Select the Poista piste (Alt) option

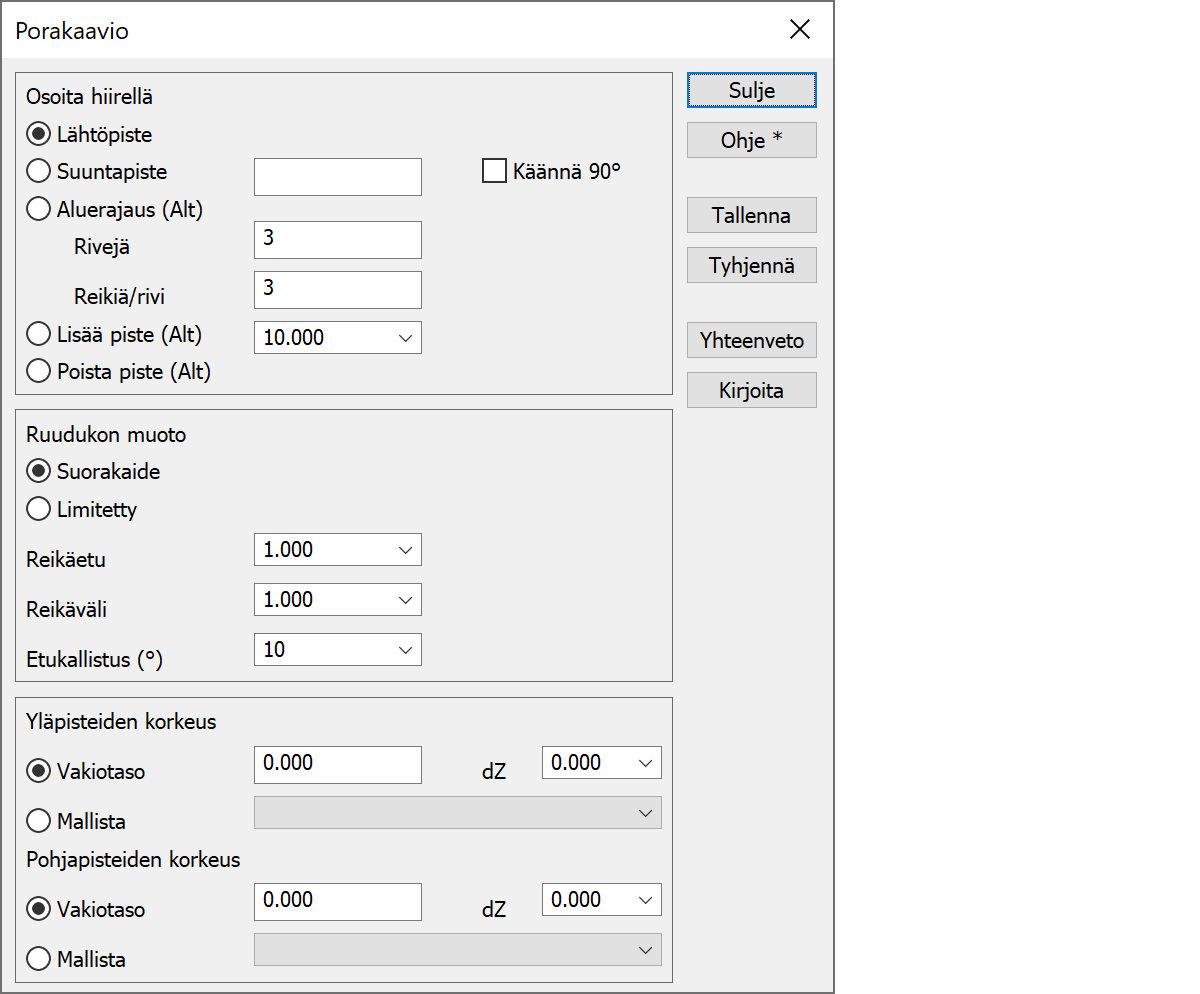coord(39,371)
